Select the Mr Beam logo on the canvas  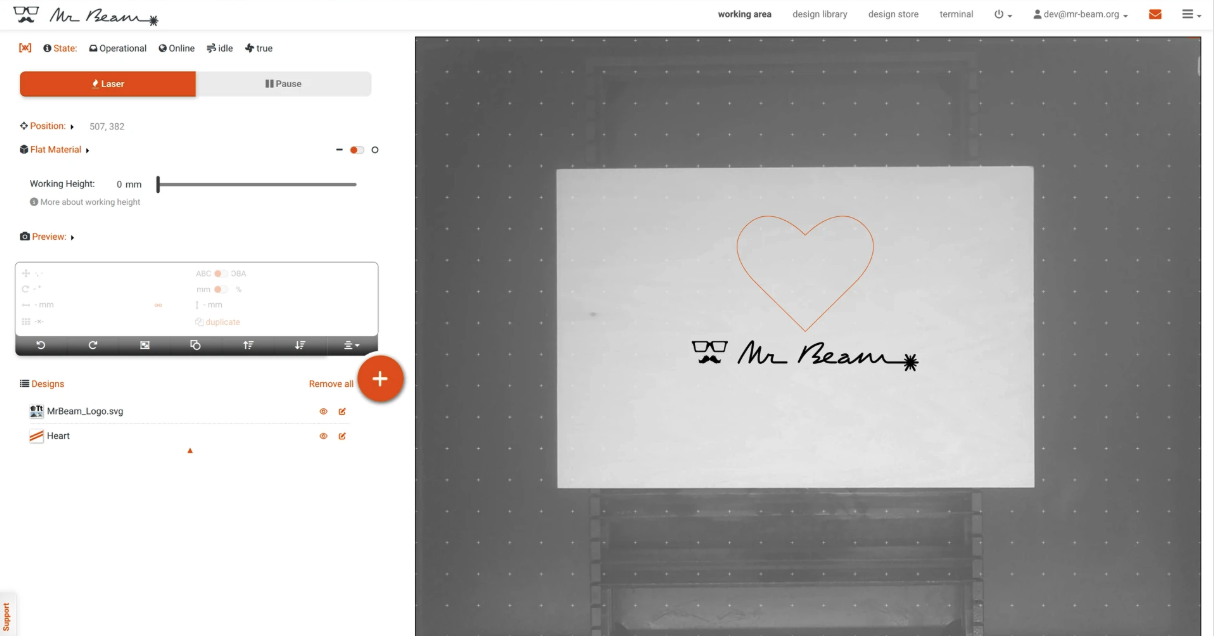click(x=805, y=353)
